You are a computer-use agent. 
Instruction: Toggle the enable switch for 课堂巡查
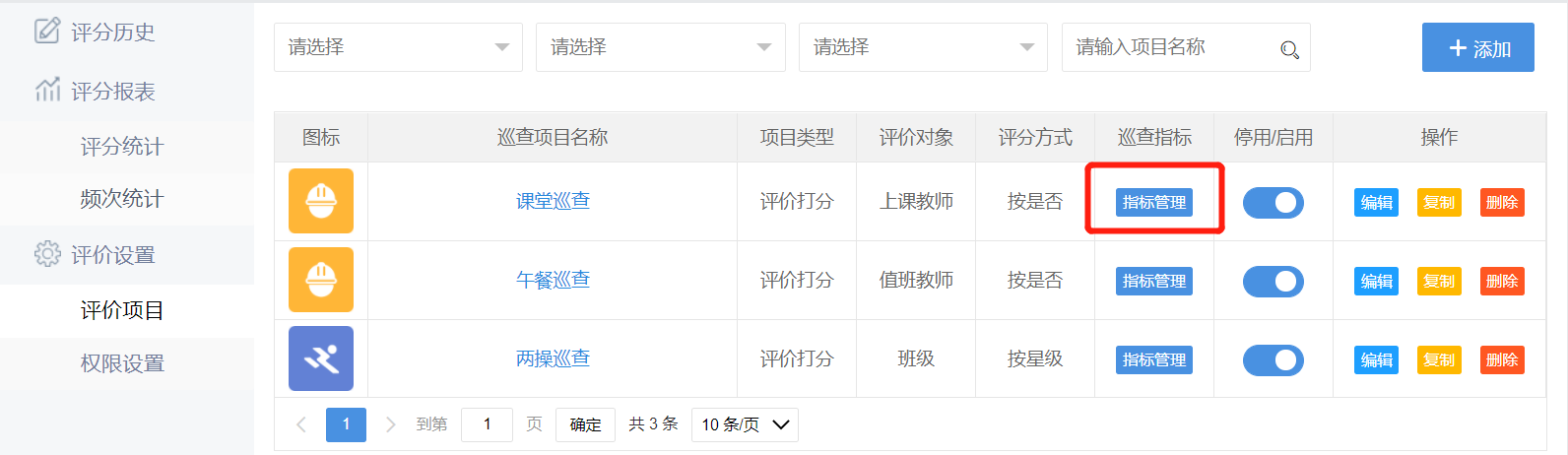[x=1273, y=202]
